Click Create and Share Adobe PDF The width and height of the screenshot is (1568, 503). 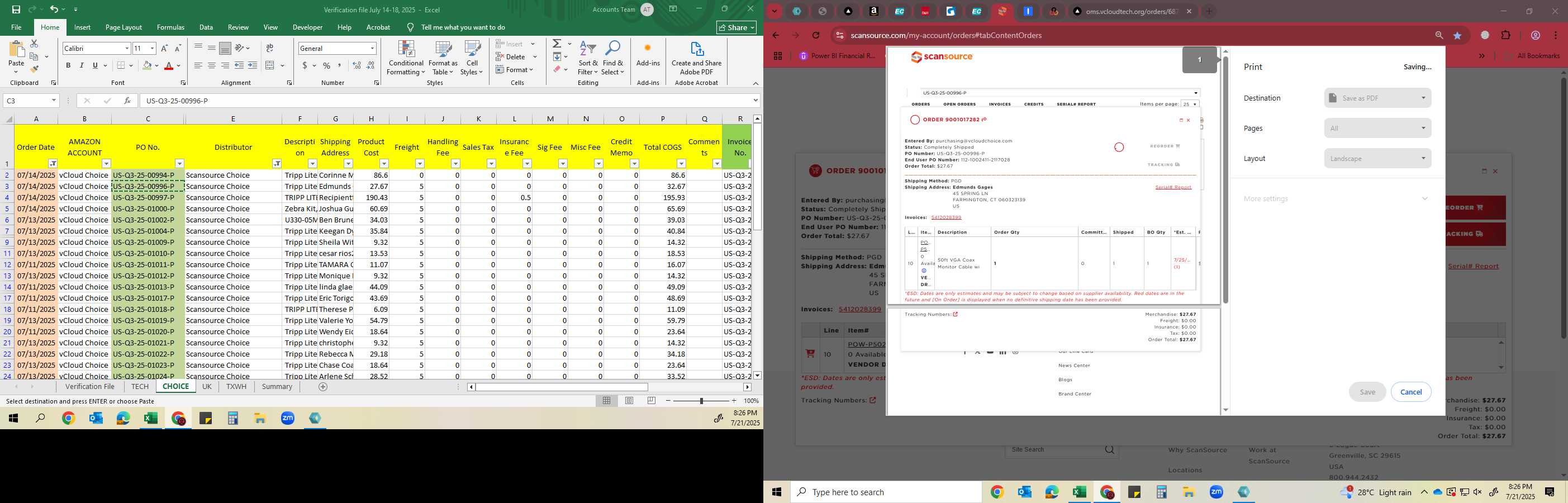(696, 59)
